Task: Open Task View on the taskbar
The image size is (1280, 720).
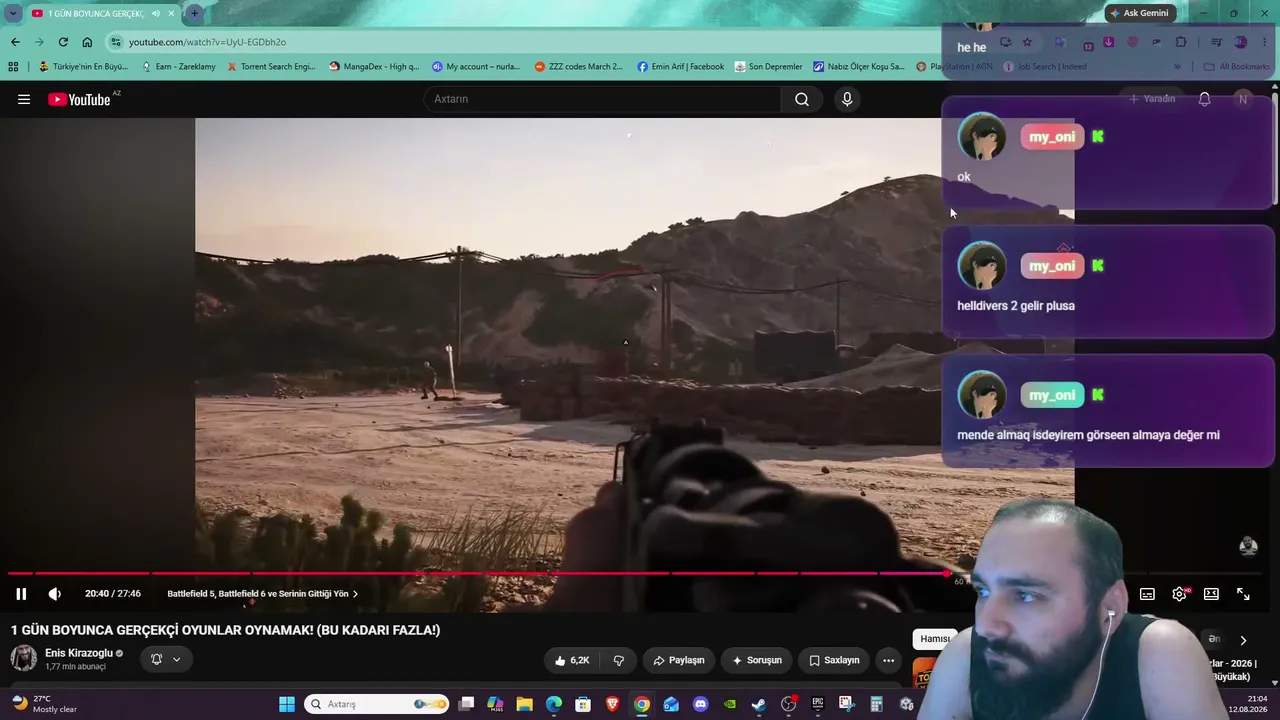Action: click(x=466, y=704)
